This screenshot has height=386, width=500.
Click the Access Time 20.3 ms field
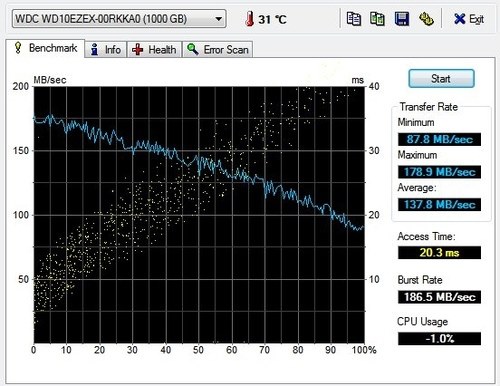coord(439,253)
